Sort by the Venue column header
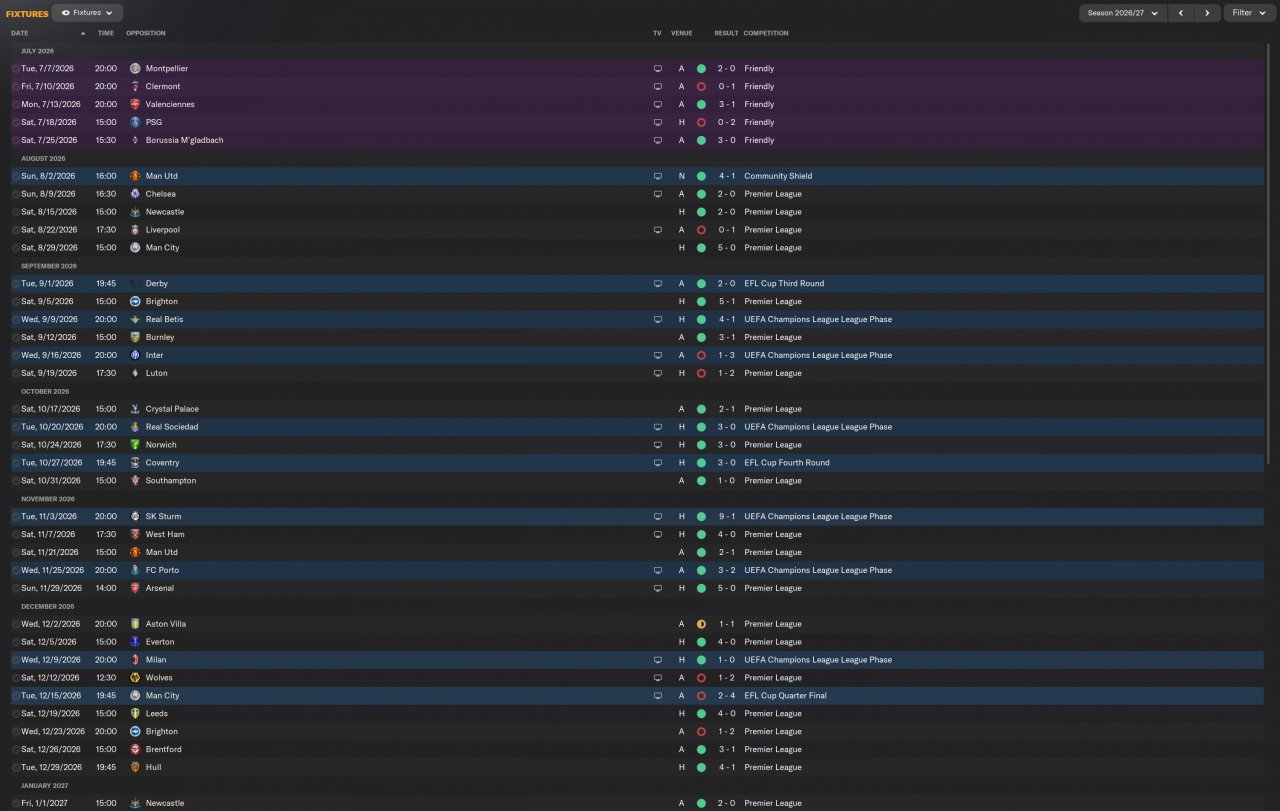The height and width of the screenshot is (811, 1280). coord(682,33)
